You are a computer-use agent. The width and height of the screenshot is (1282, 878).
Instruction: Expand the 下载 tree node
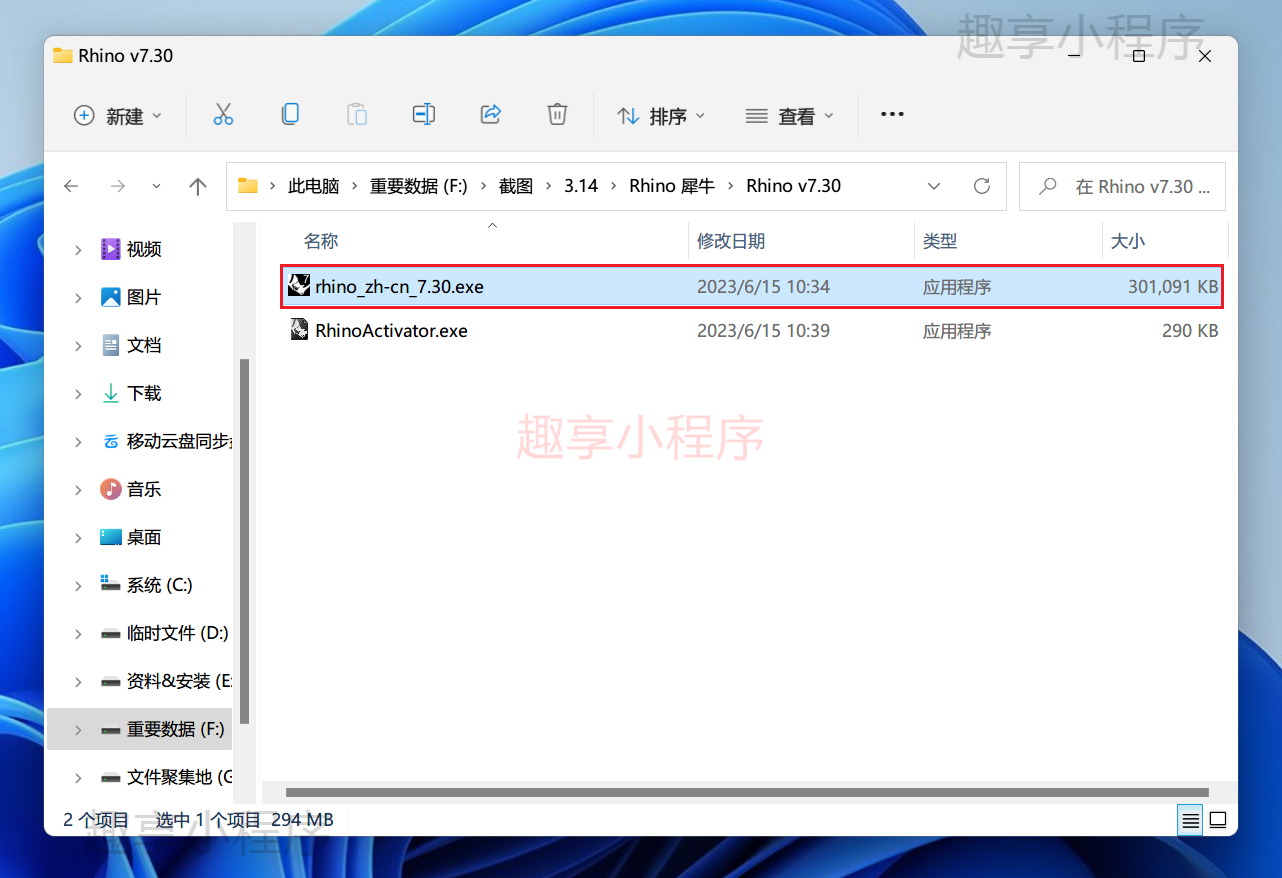pyautogui.click(x=78, y=393)
